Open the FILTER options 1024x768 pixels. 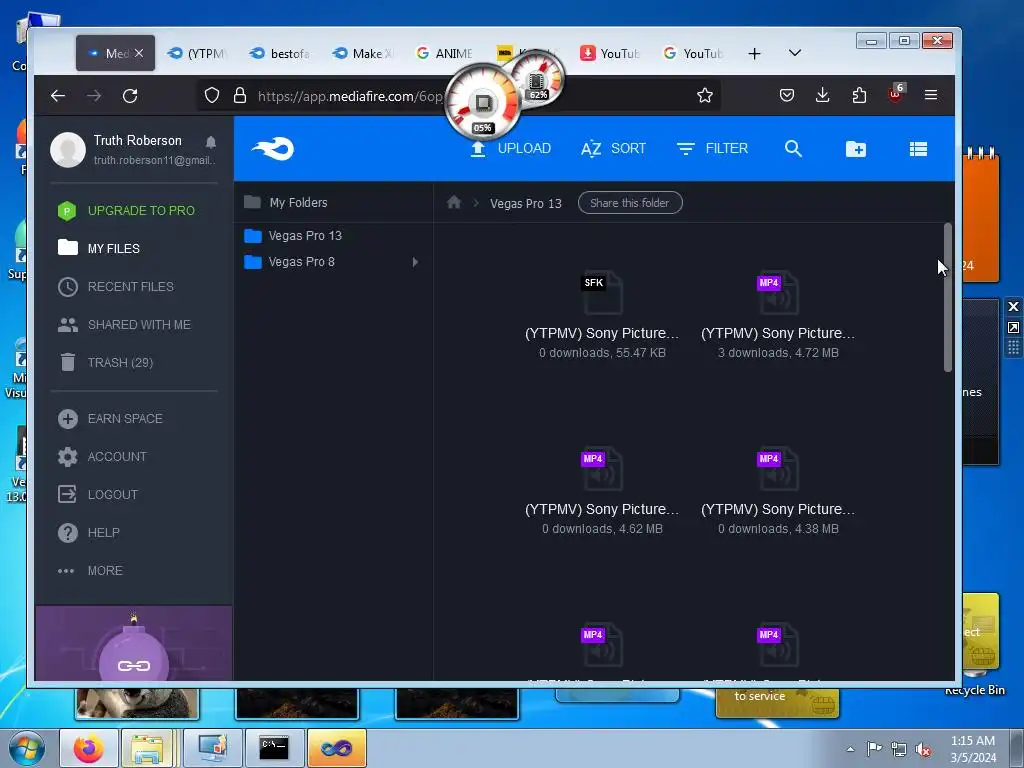(712, 149)
